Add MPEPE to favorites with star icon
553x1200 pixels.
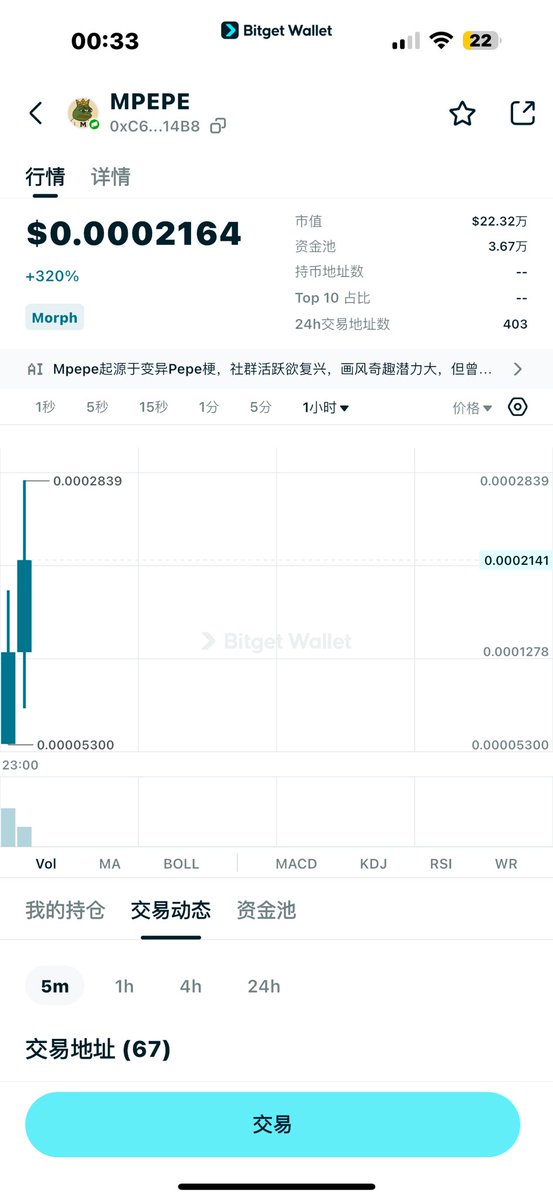coord(462,114)
